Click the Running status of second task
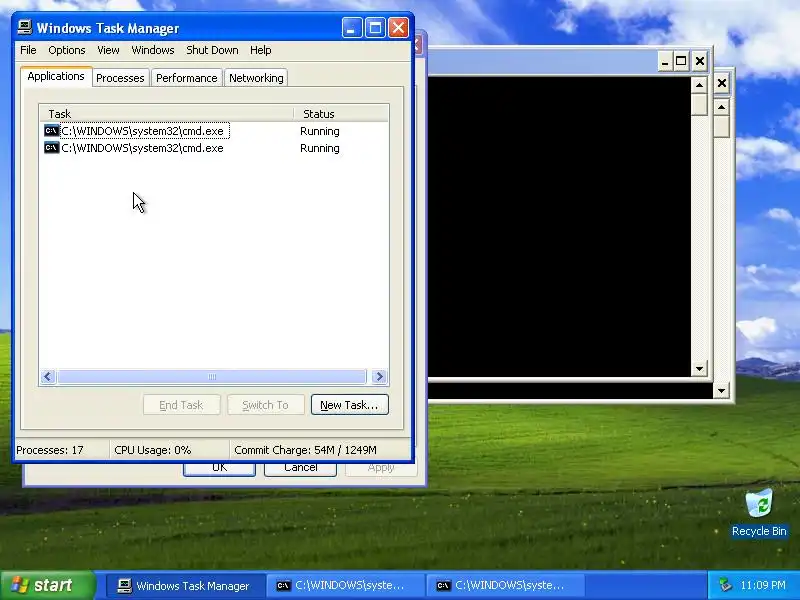The height and width of the screenshot is (600, 800). [320, 148]
